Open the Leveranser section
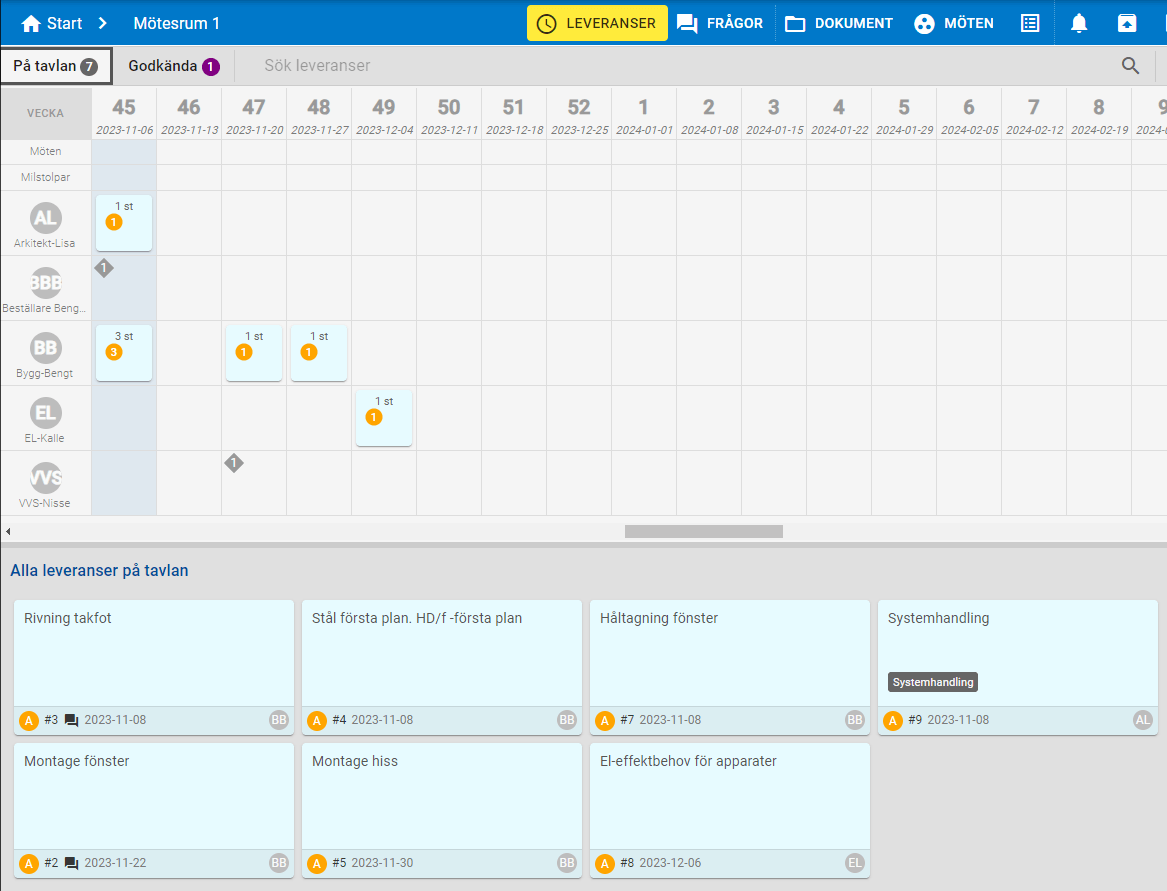 click(x=597, y=23)
